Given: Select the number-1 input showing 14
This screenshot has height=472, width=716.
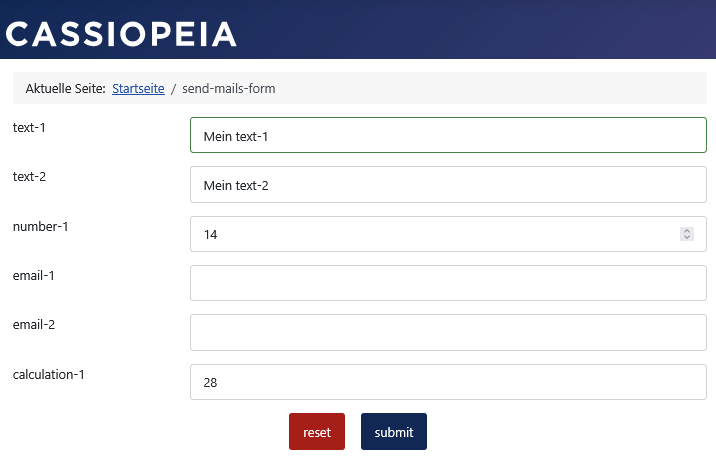Looking at the screenshot, I should (x=430, y=234).
